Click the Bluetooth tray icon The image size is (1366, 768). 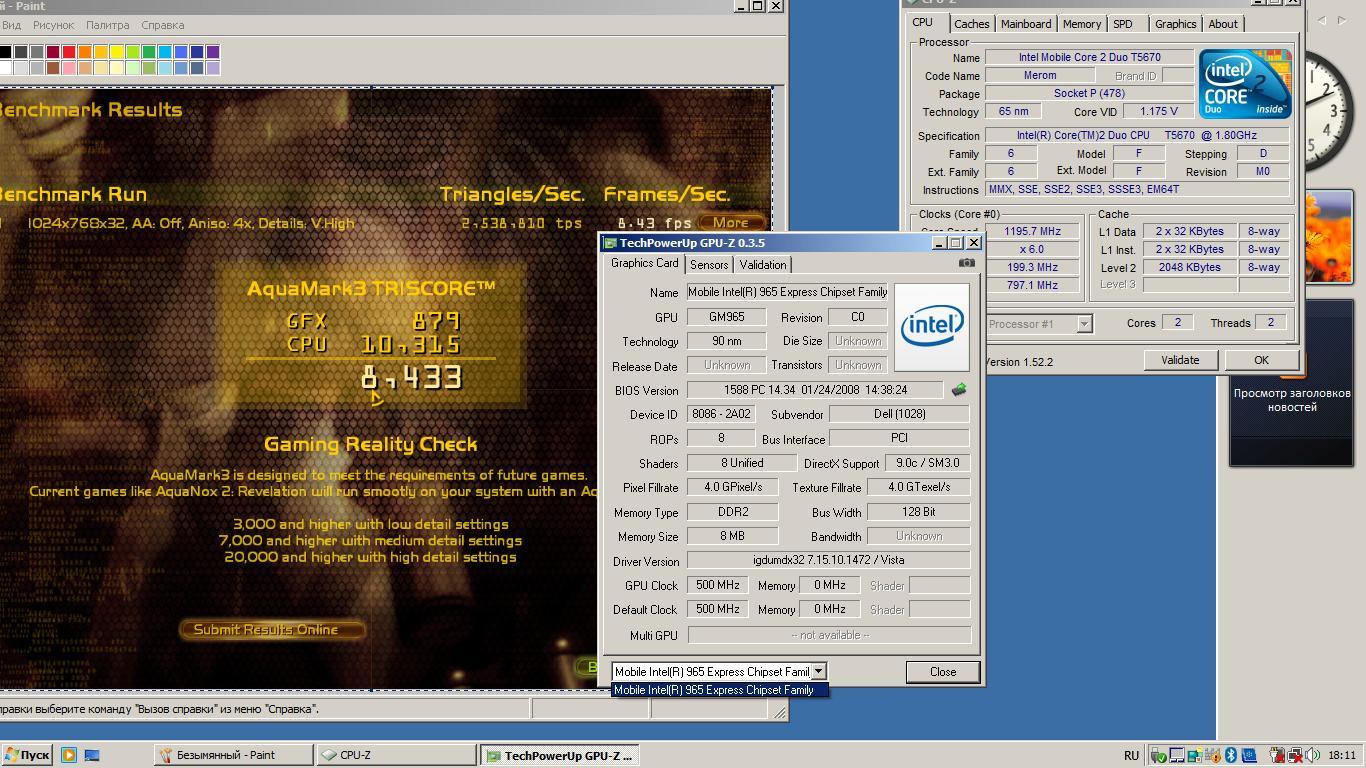click(x=1231, y=756)
